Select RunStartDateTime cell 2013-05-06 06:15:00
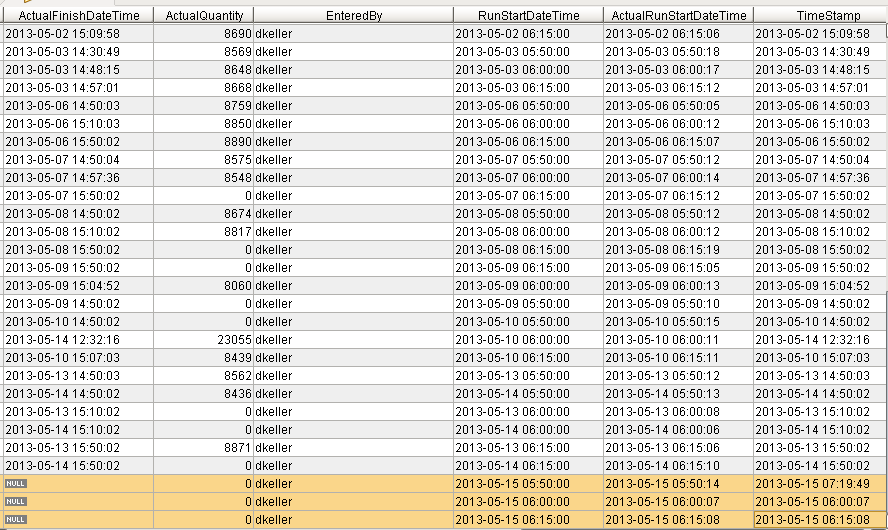This screenshot has width=888, height=530. click(528, 142)
